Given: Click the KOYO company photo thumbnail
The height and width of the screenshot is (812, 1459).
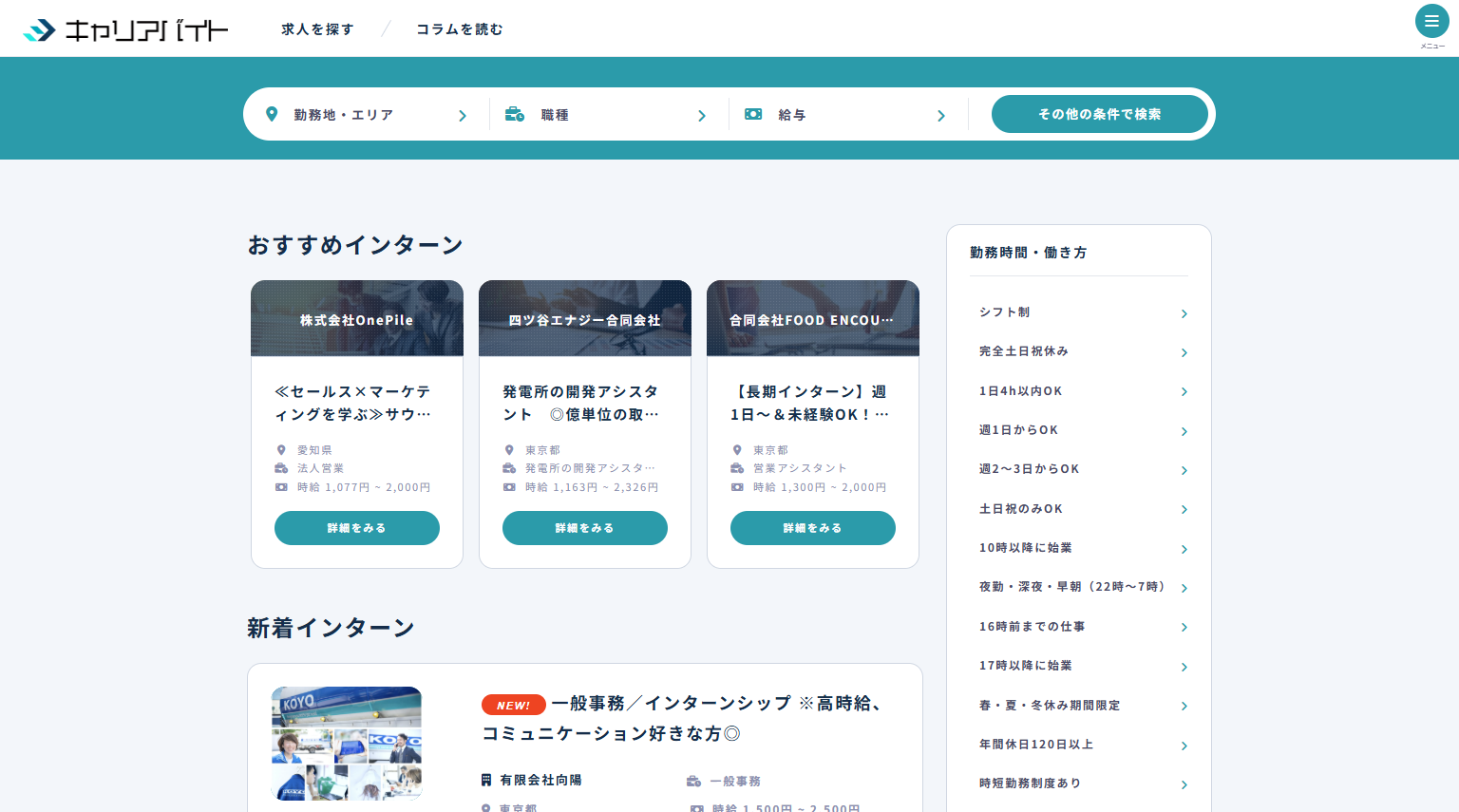Looking at the screenshot, I should (x=347, y=744).
